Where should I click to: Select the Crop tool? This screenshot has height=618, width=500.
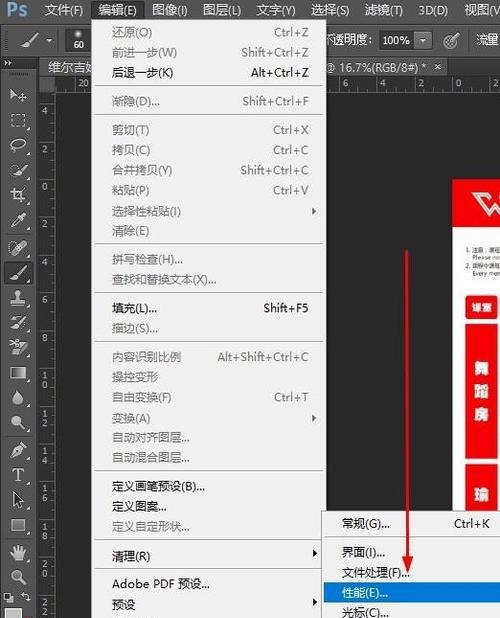pyautogui.click(x=18, y=195)
